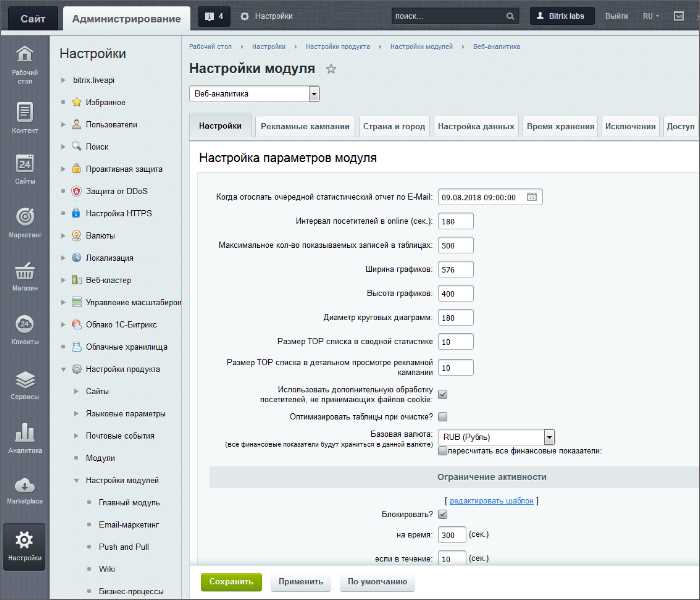The height and width of the screenshot is (600, 700).
Task: Toggle the Блокировать? checkbox
Action: coord(442,514)
